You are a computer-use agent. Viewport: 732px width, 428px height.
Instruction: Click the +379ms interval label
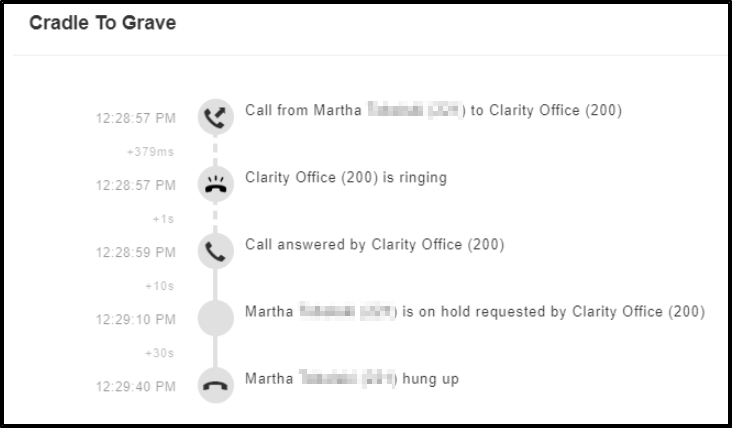point(150,152)
